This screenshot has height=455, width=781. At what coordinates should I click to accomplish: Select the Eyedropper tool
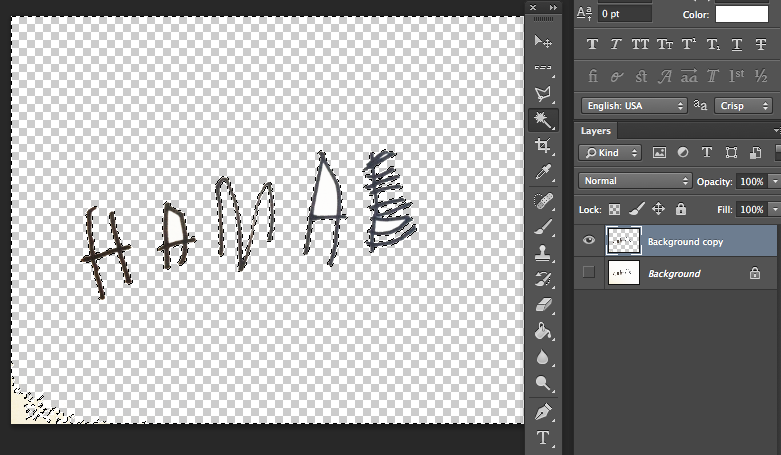pos(542,172)
